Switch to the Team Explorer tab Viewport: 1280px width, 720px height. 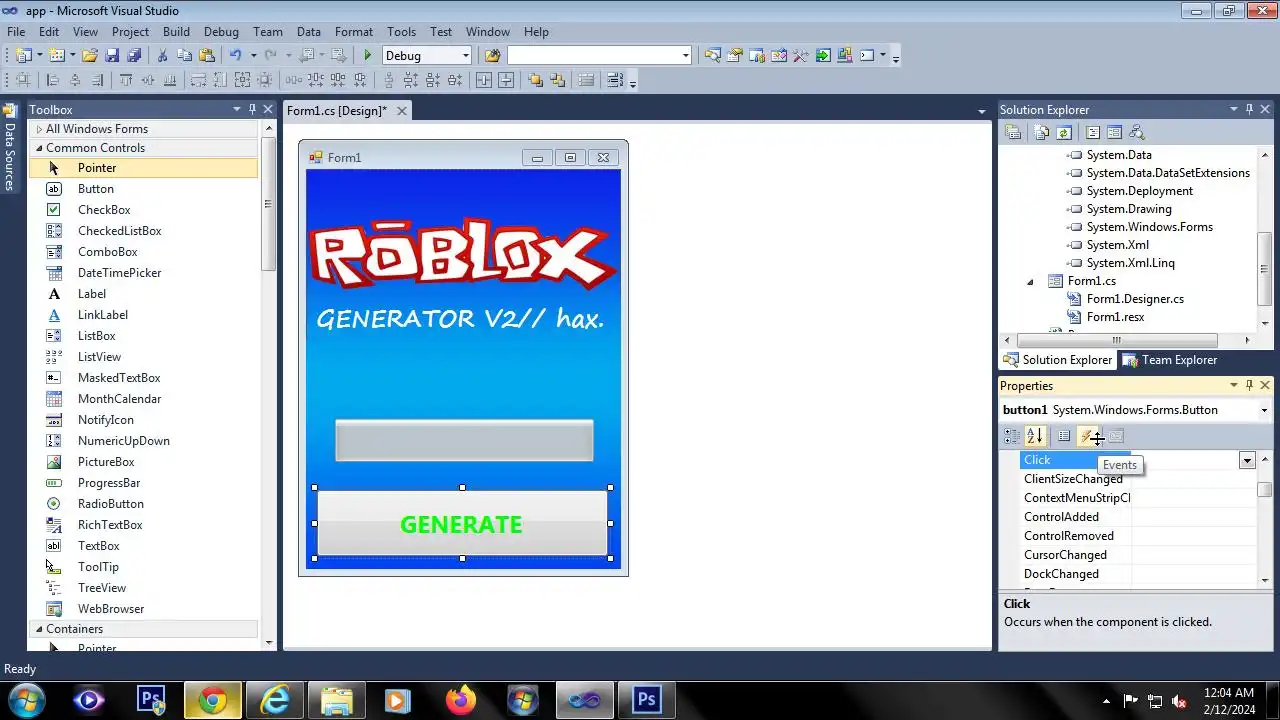point(1170,360)
